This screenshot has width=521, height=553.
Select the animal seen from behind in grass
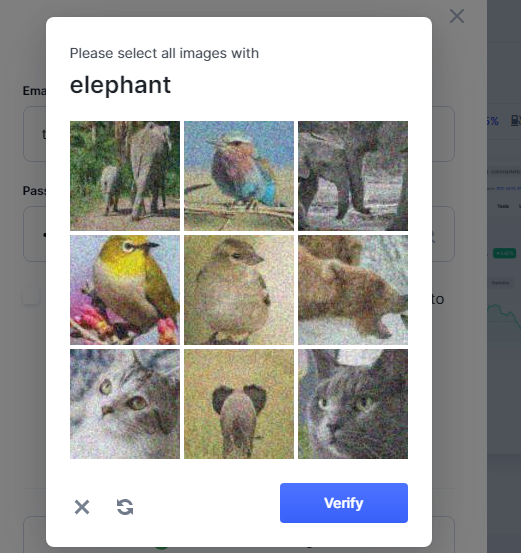pyautogui.click(x=239, y=404)
